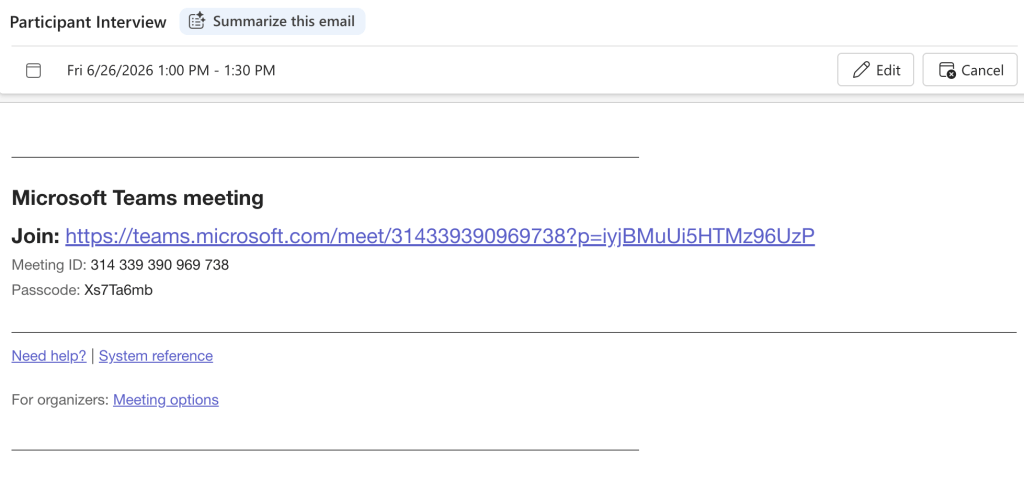Click the Summarize this email sparkle icon

(197, 22)
